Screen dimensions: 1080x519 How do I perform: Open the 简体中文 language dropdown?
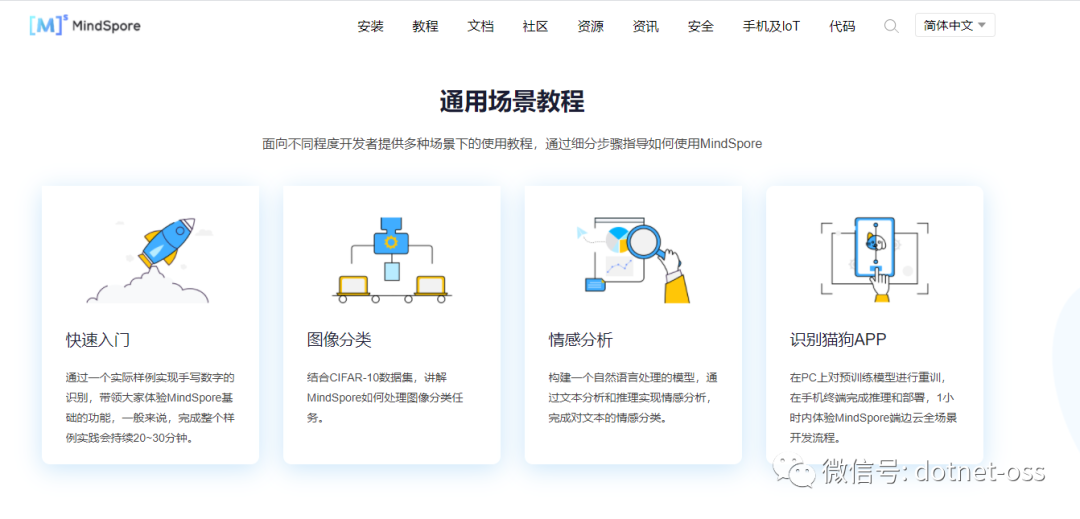[x=955, y=25]
